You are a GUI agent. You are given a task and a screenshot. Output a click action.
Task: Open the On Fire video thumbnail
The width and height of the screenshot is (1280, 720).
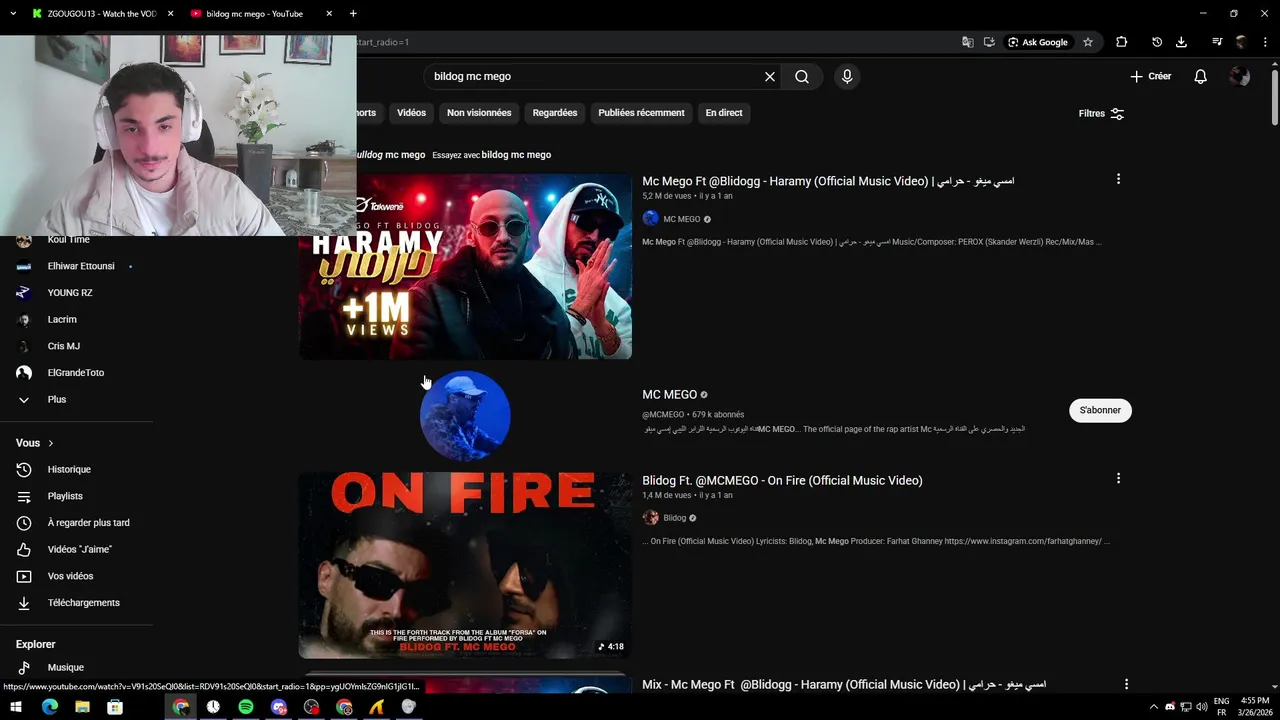[x=465, y=566]
